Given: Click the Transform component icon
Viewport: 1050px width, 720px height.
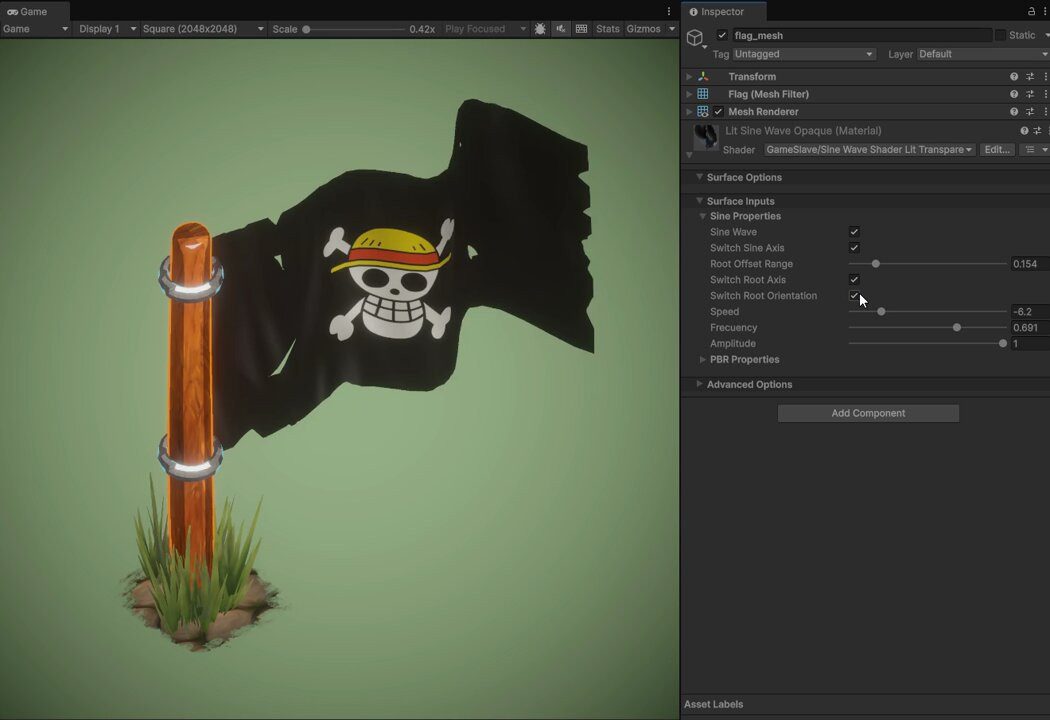Looking at the screenshot, I should tap(703, 76).
